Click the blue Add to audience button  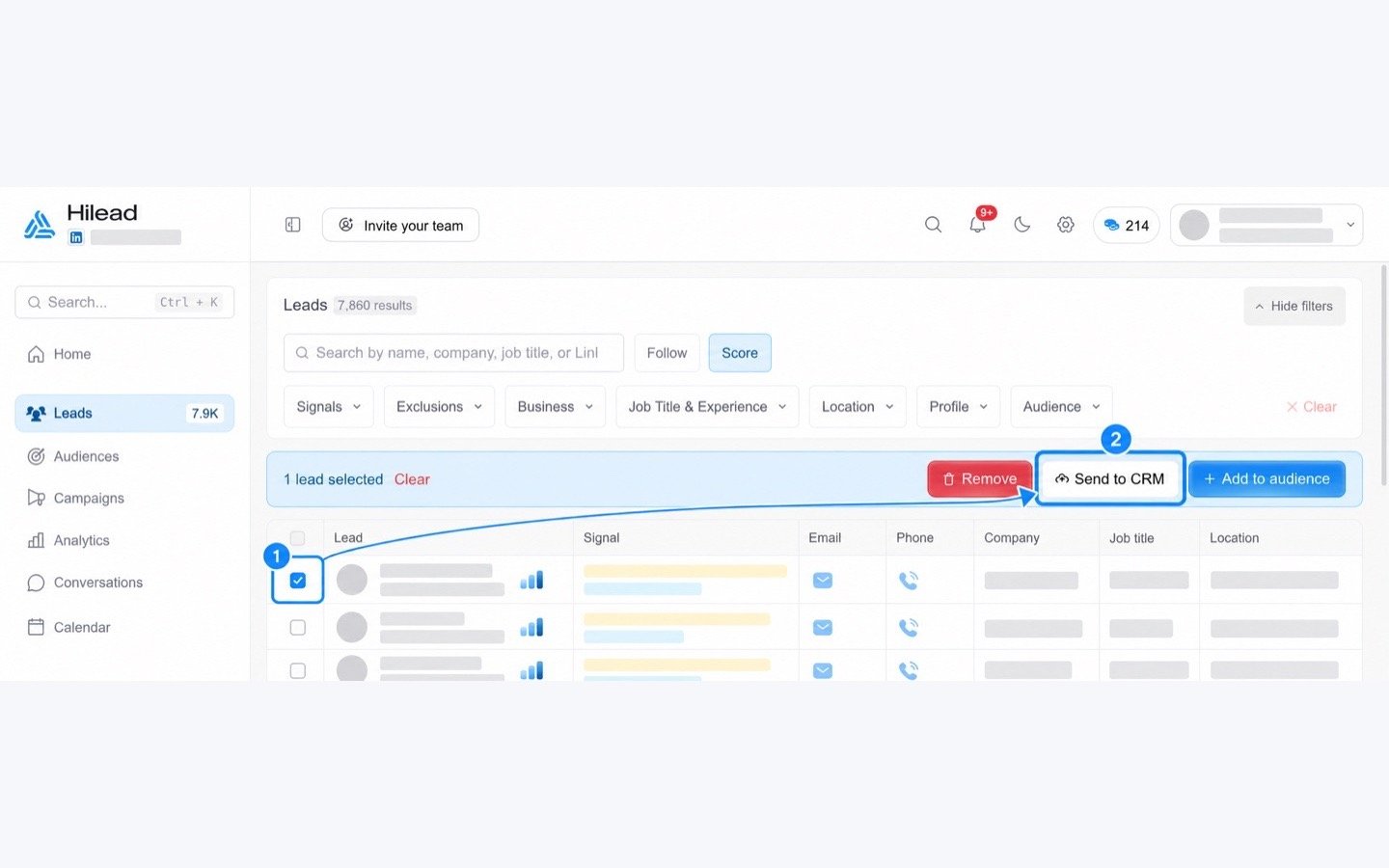click(x=1266, y=479)
